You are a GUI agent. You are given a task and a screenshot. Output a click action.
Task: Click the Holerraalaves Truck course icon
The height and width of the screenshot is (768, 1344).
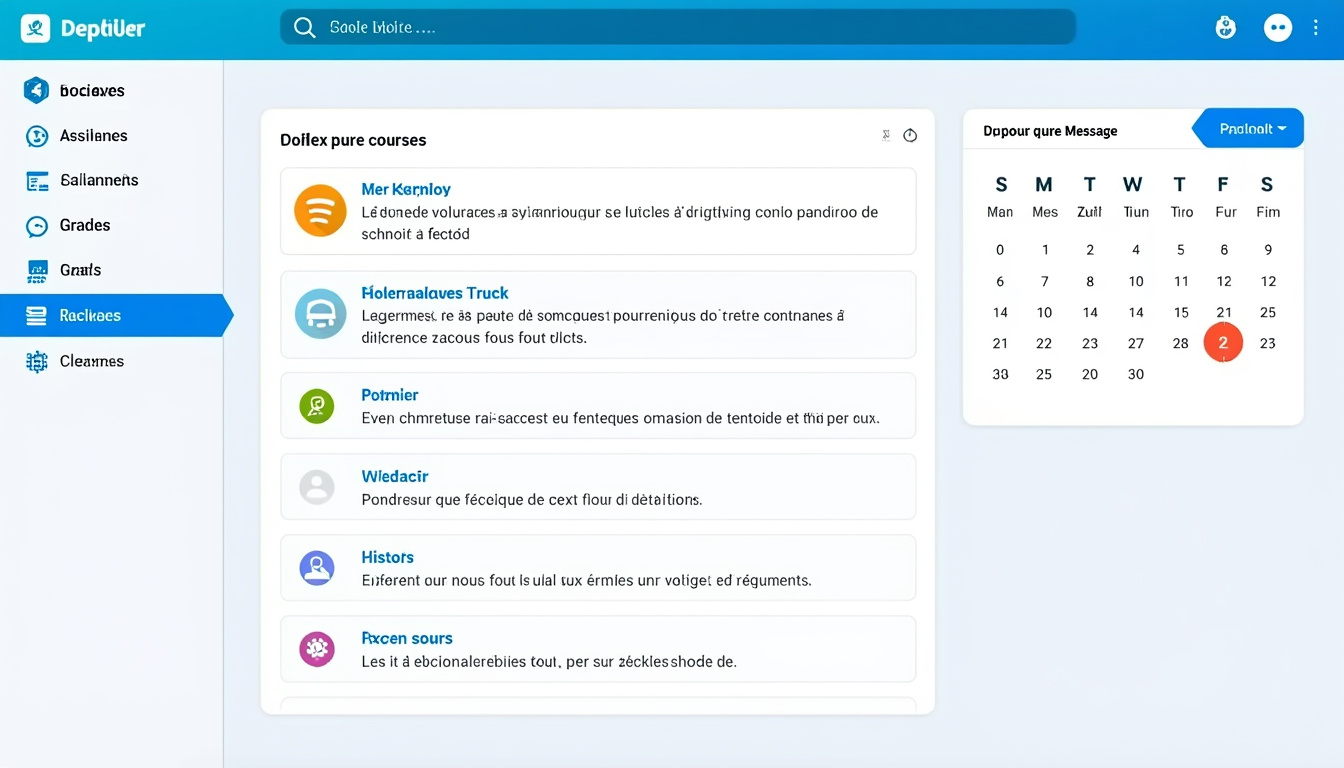(x=320, y=314)
